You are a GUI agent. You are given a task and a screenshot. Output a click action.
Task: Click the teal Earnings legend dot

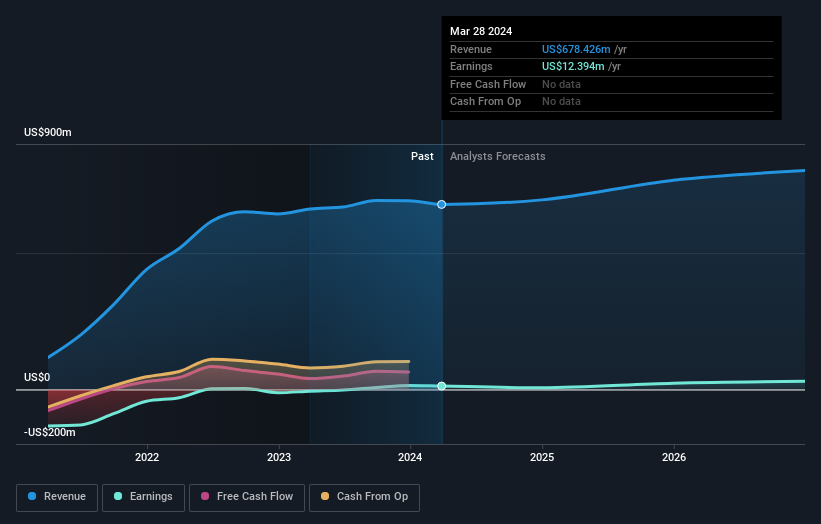(x=118, y=496)
